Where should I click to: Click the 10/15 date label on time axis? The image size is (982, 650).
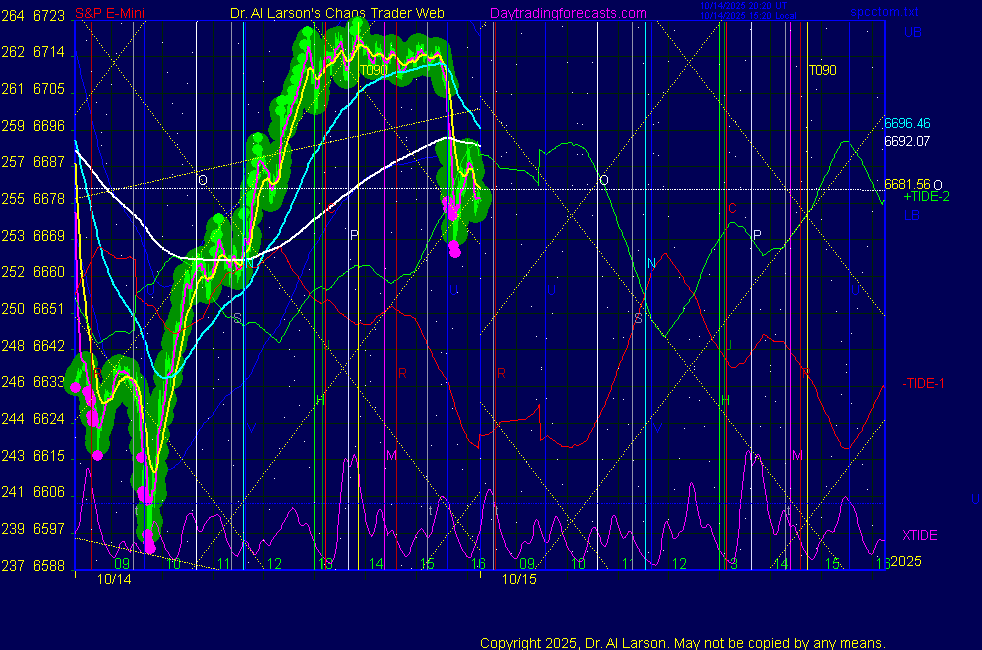click(519, 579)
